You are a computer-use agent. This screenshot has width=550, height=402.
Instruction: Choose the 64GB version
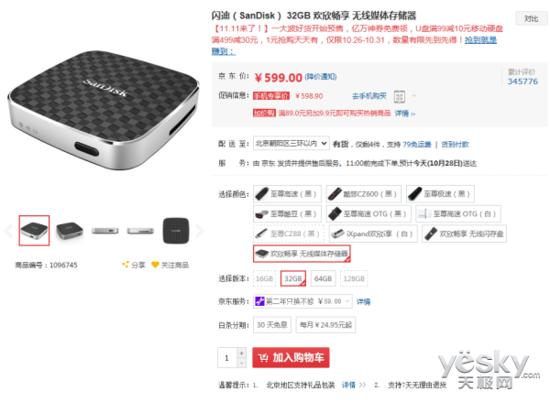click(x=323, y=279)
